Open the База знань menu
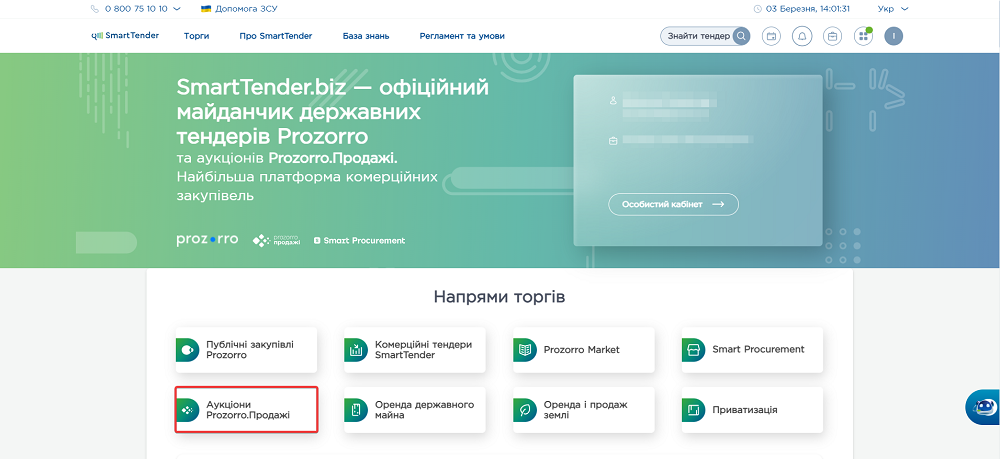The image size is (1000, 459). tap(366, 36)
